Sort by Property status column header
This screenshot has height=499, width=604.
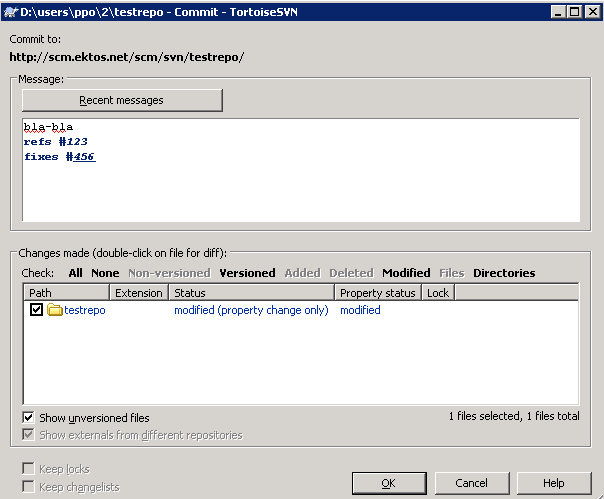(x=377, y=292)
